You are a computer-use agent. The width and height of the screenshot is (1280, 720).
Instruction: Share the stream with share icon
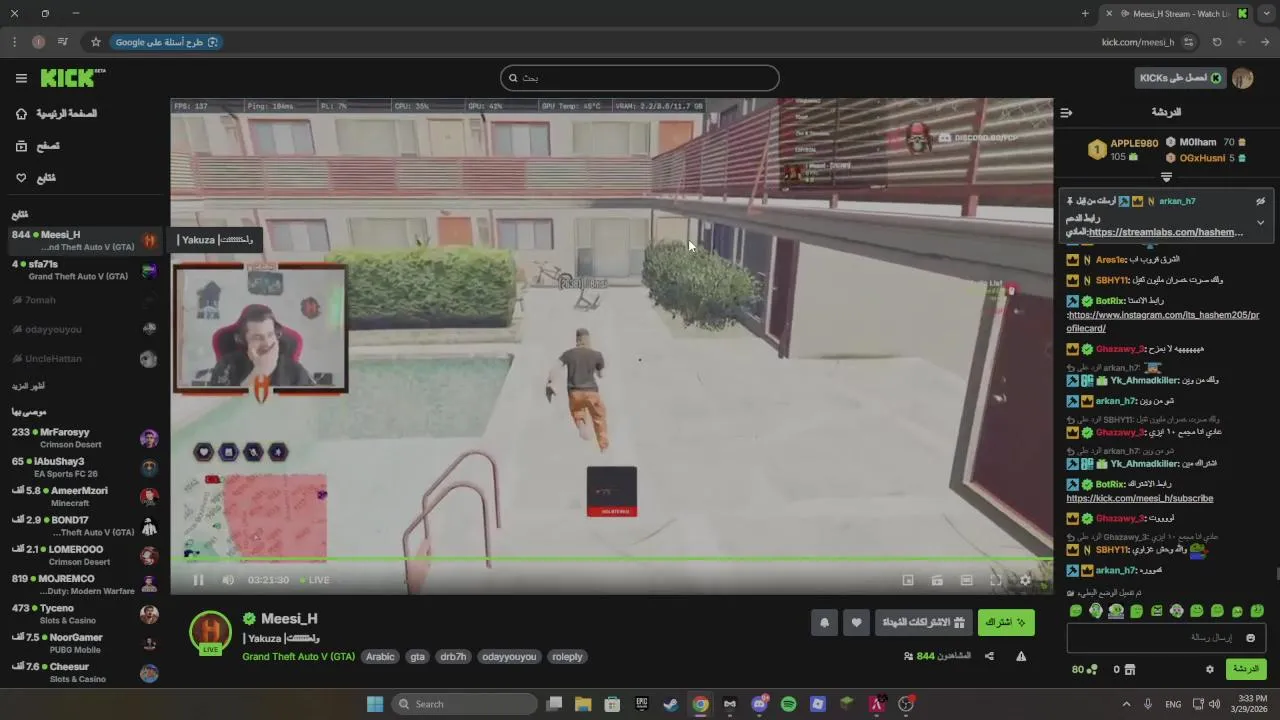(989, 657)
